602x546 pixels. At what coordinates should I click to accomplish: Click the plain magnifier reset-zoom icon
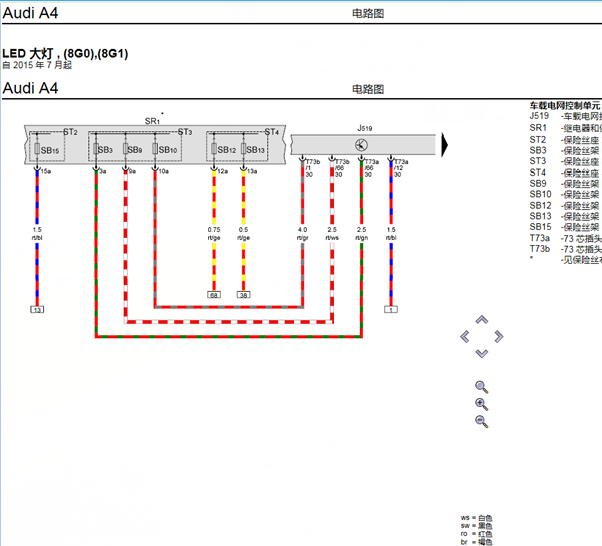[481, 387]
